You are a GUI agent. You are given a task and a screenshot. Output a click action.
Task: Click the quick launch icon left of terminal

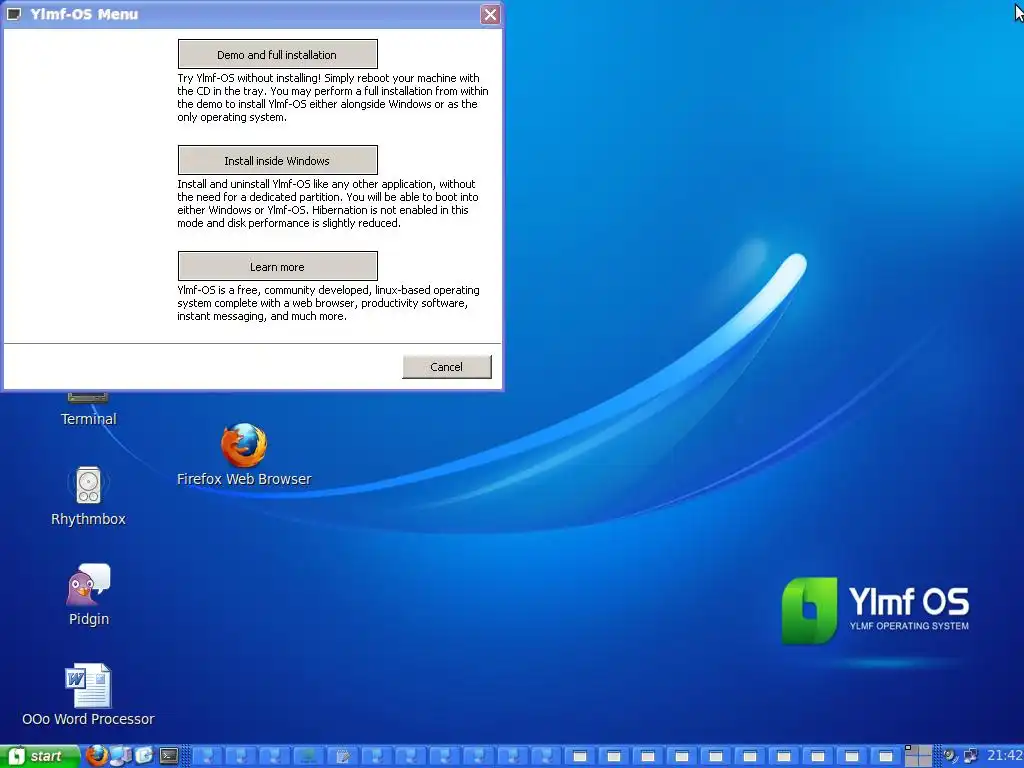(x=144, y=756)
